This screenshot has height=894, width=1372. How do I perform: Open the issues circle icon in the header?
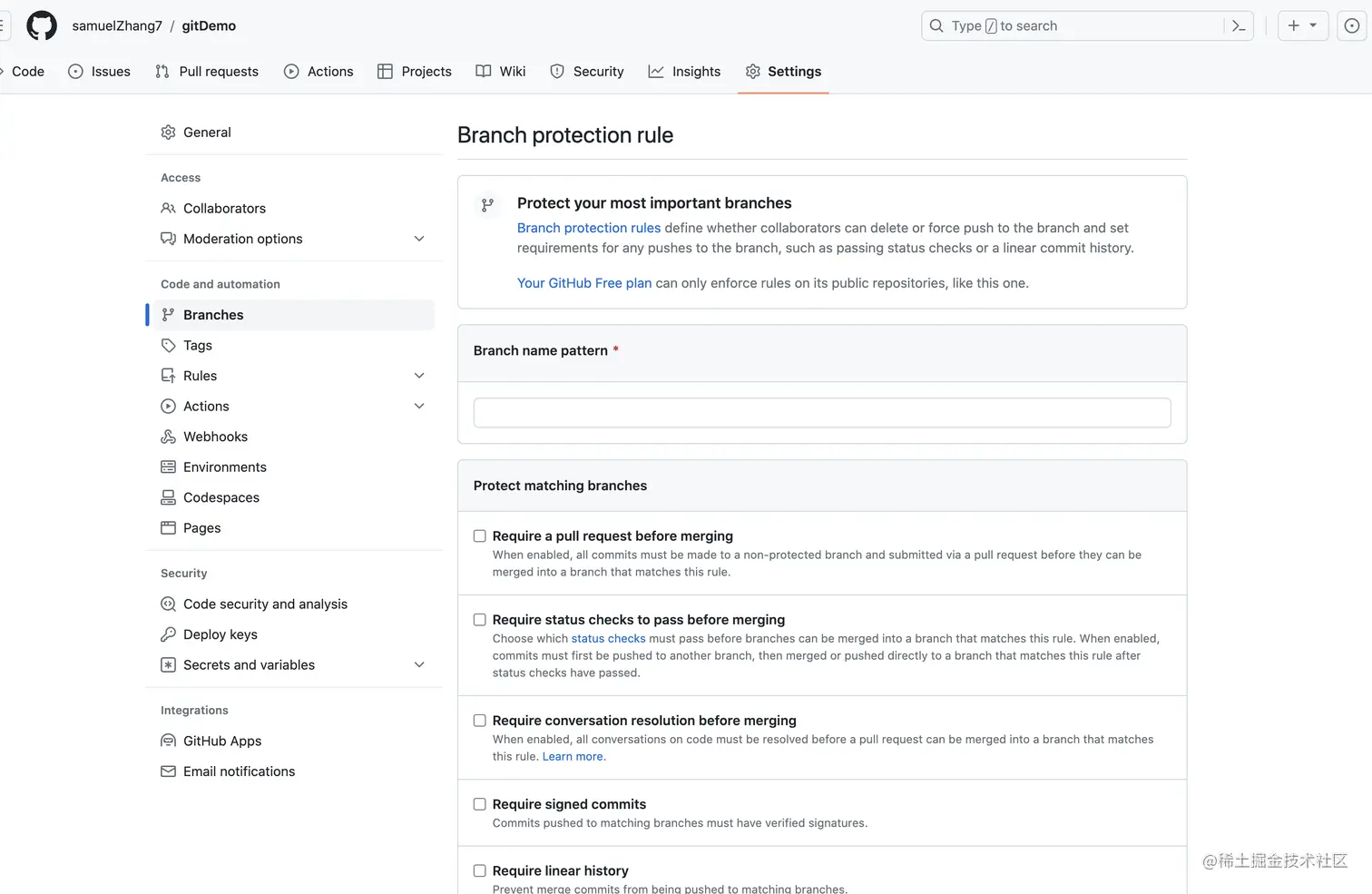[x=1351, y=25]
